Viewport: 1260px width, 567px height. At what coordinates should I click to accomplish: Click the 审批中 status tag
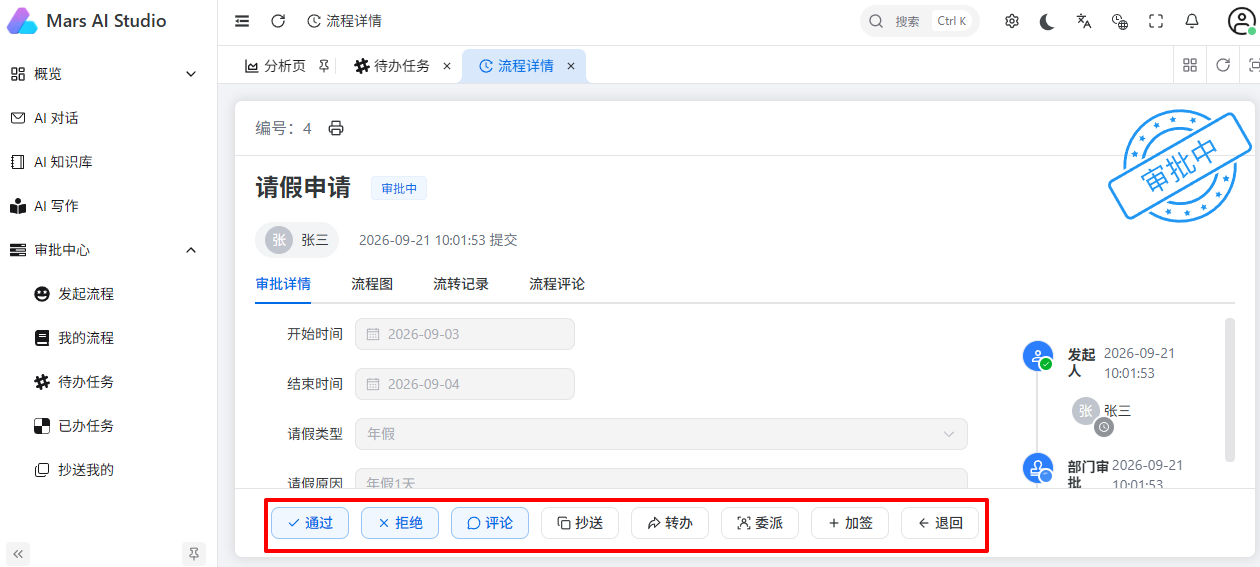click(399, 188)
